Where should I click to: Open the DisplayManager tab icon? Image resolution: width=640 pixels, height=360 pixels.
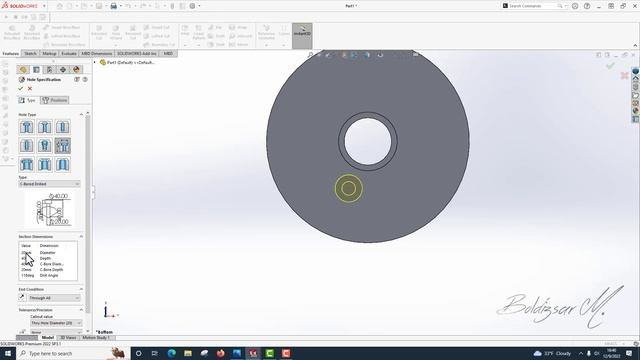(76, 69)
